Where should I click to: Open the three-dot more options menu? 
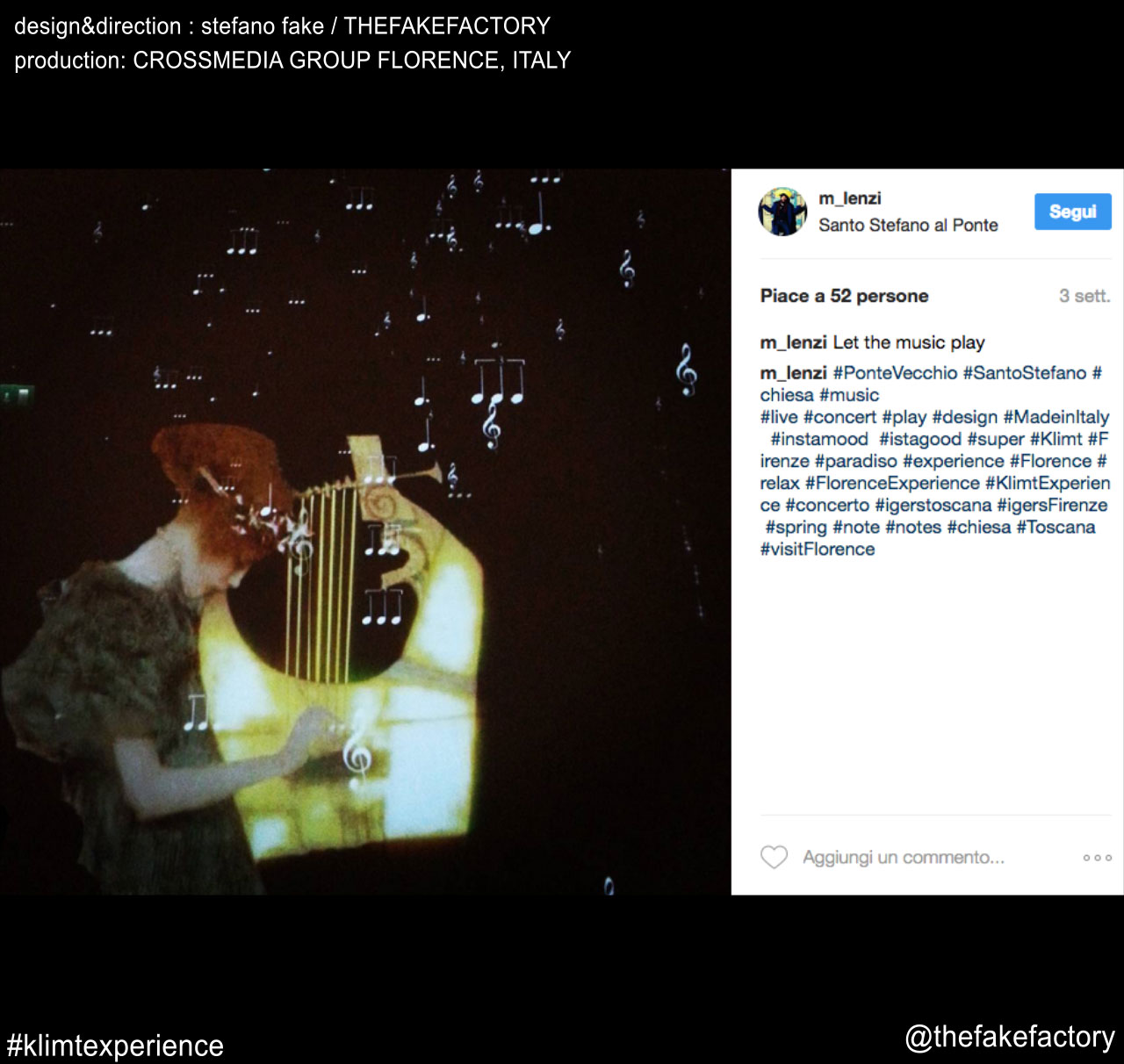pos(1097,858)
